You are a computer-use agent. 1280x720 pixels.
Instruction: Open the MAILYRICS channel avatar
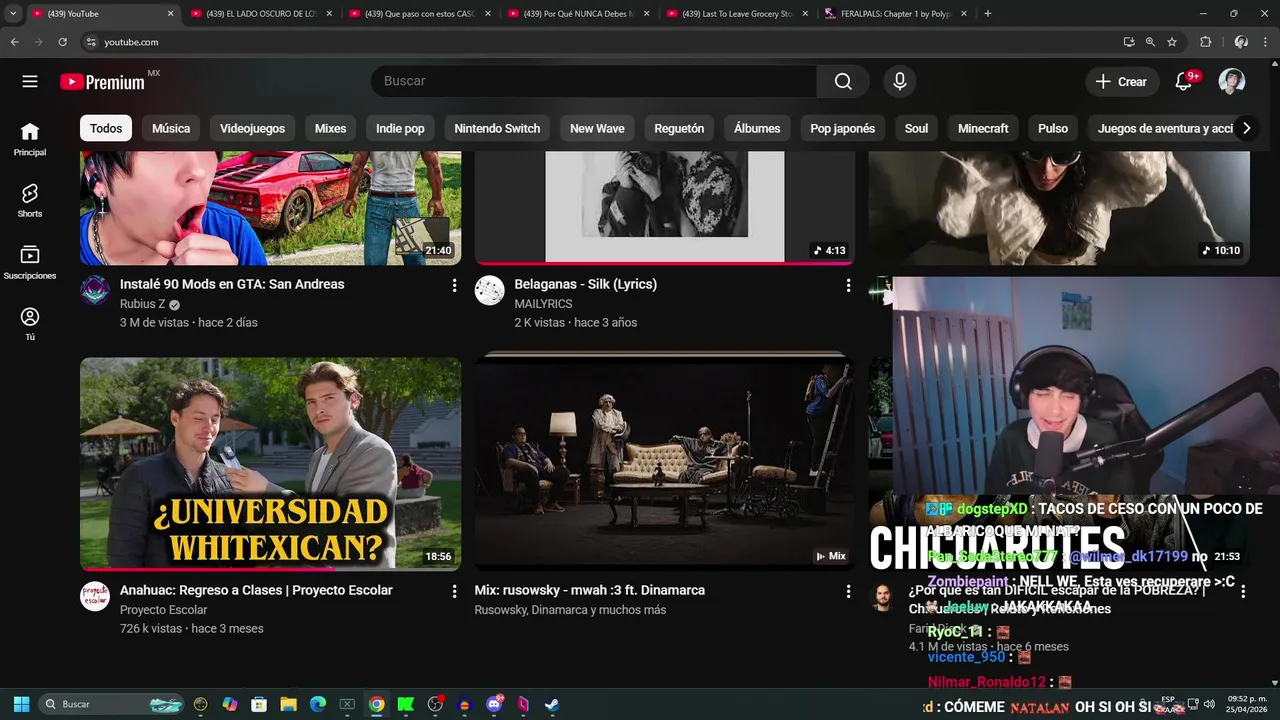[489, 290]
